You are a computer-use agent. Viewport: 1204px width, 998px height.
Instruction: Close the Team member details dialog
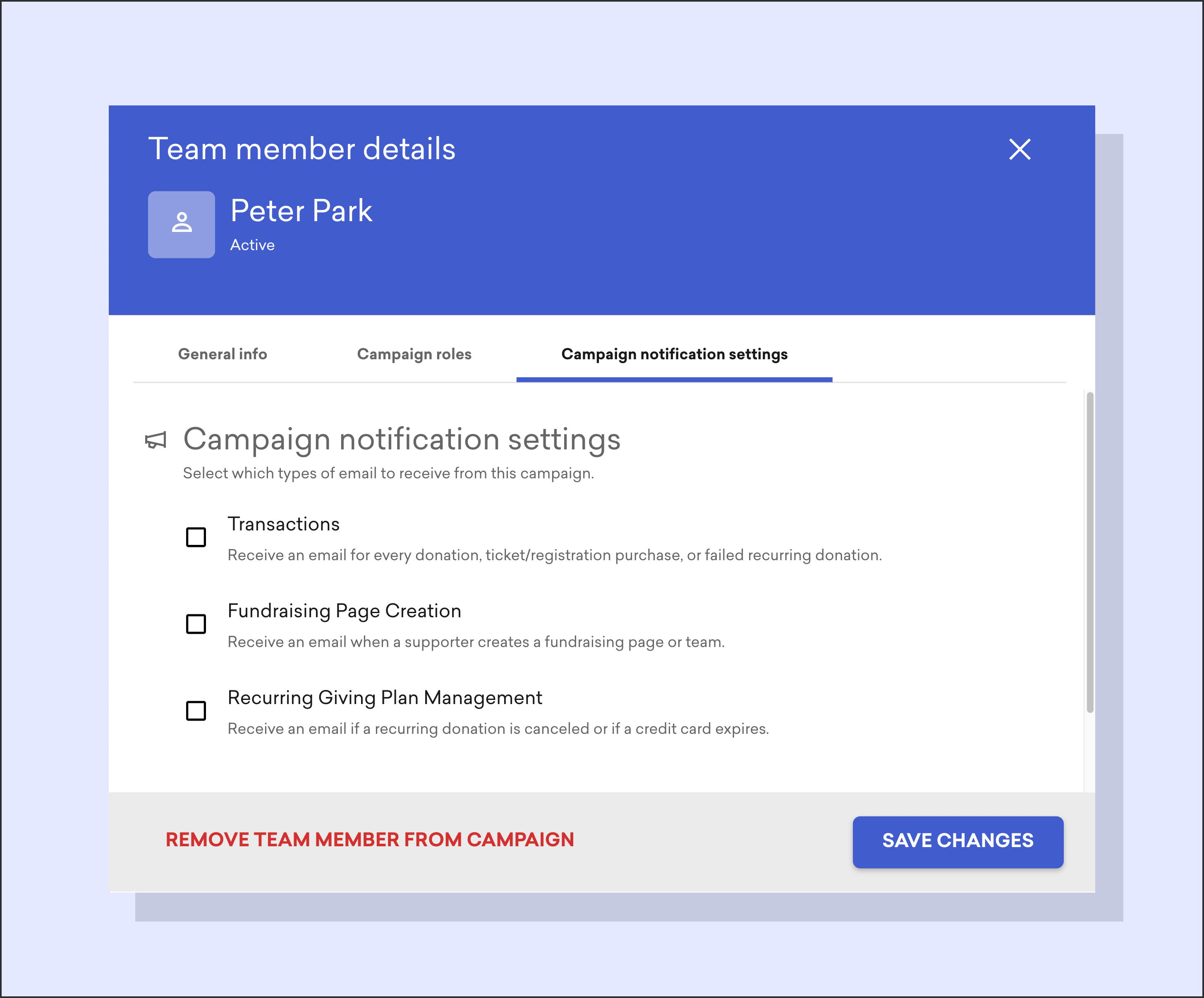tap(1020, 150)
